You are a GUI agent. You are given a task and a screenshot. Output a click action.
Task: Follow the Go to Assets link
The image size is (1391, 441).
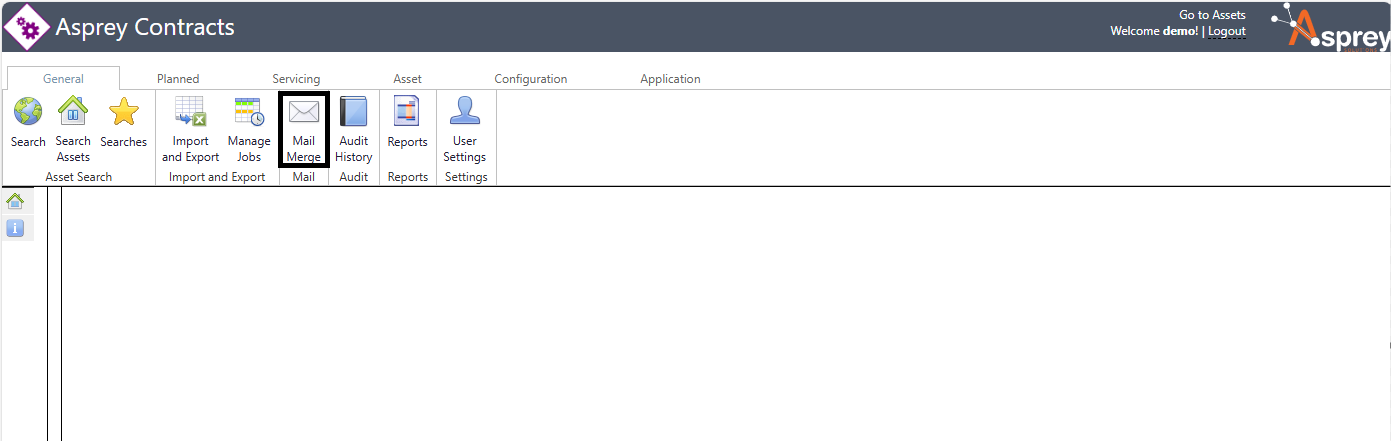point(1212,15)
